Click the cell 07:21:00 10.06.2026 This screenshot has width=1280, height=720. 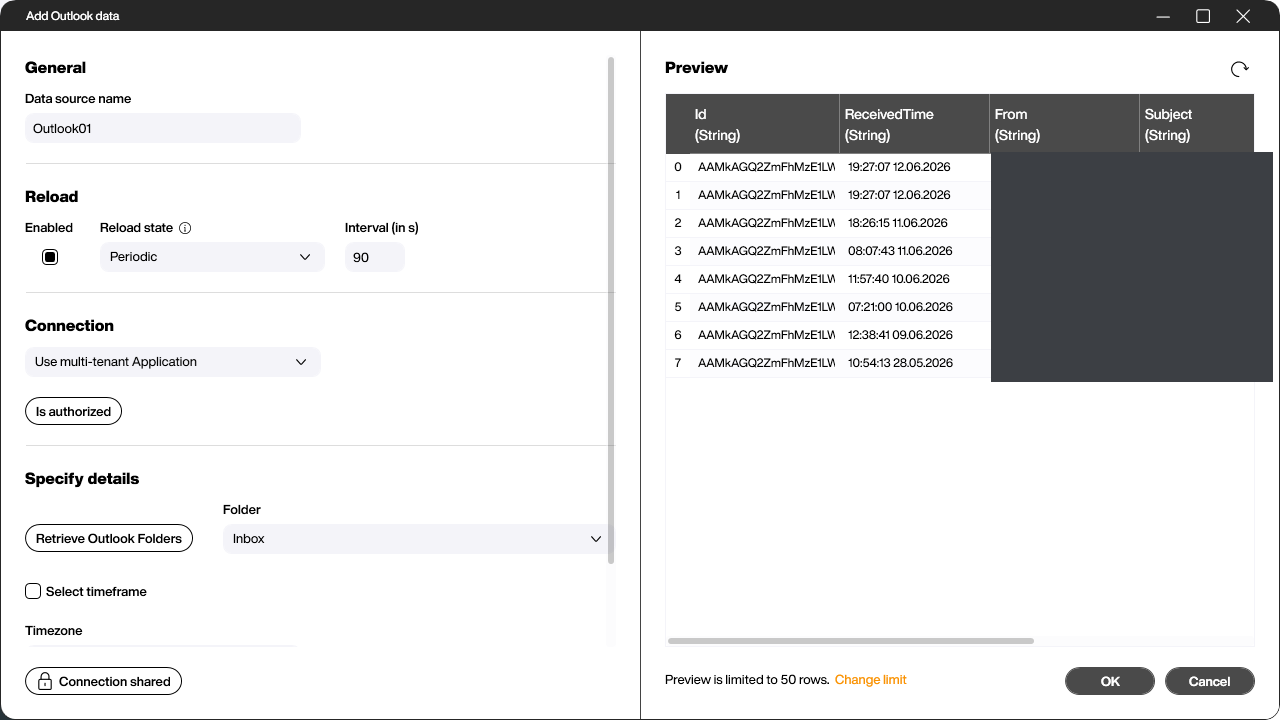coord(914,307)
